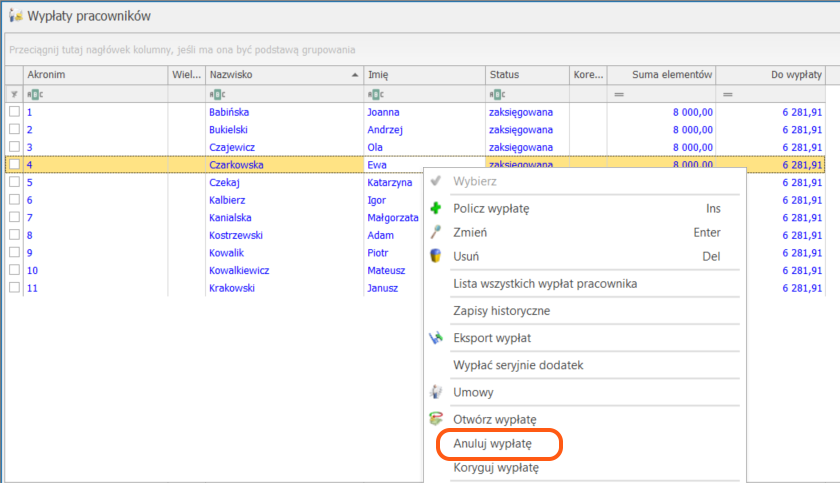Choose Otwórz wypłatę in the context menu
The height and width of the screenshot is (483, 840).
[x=585, y=419]
